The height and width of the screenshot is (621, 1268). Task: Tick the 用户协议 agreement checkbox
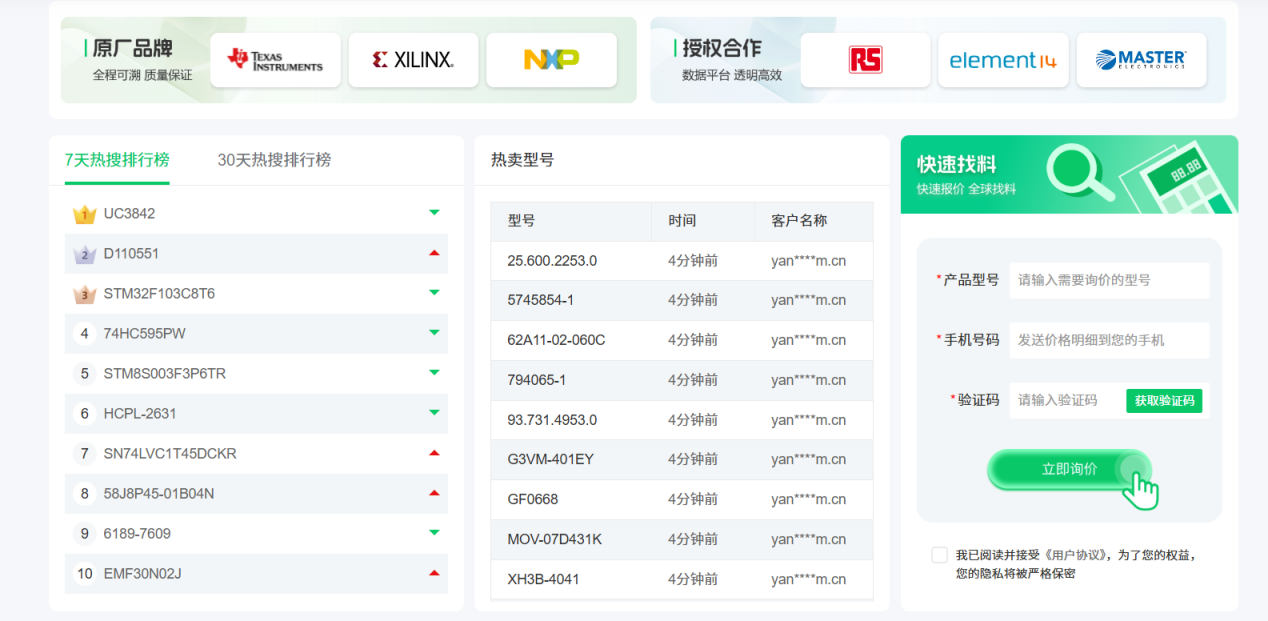(x=939, y=555)
